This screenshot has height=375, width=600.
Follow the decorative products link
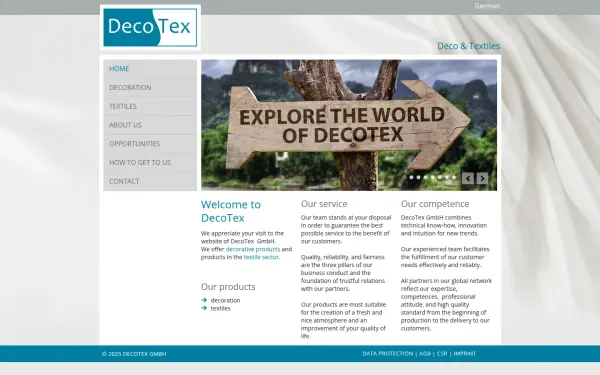click(x=253, y=249)
